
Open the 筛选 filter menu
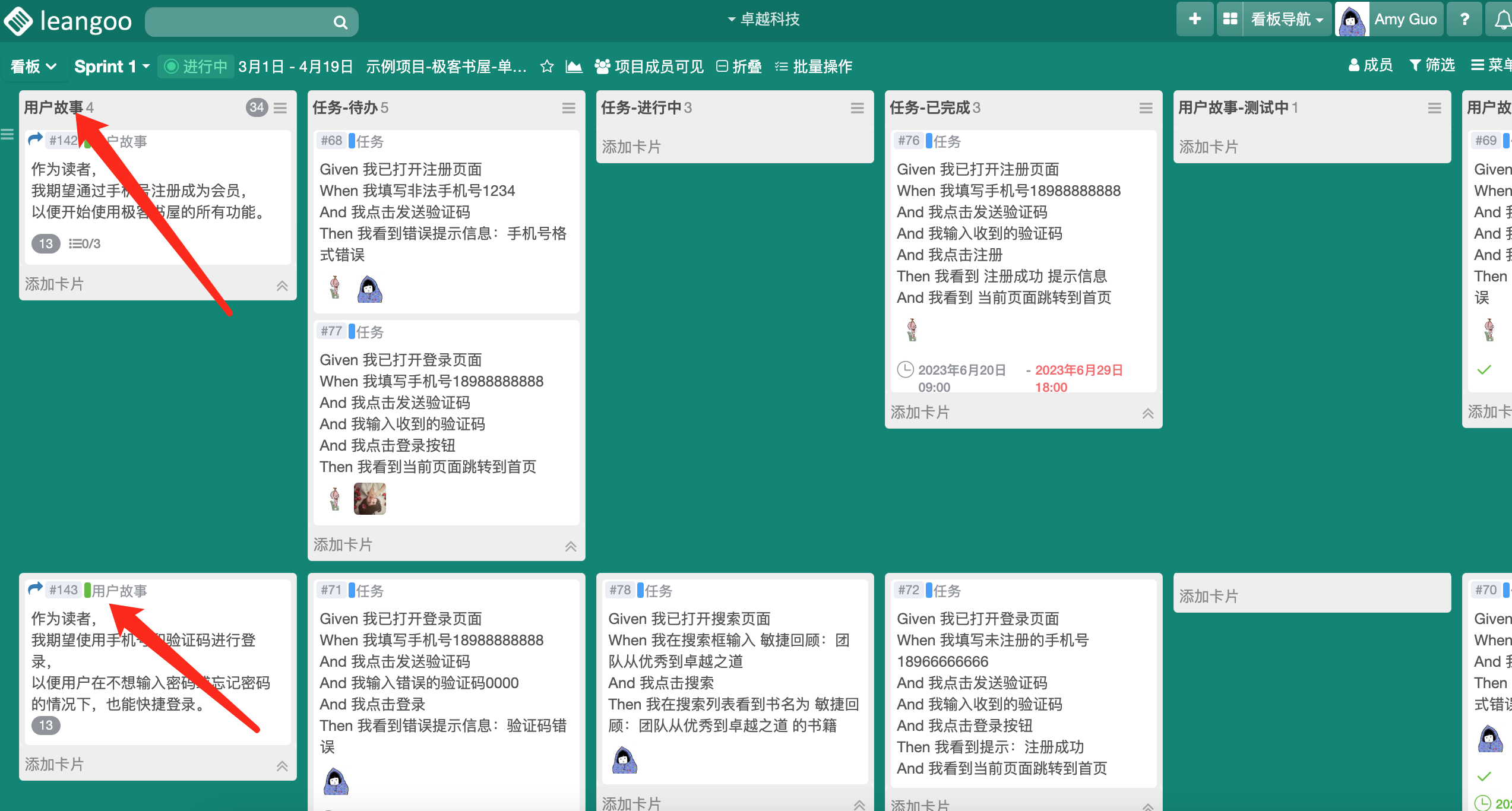point(1432,65)
